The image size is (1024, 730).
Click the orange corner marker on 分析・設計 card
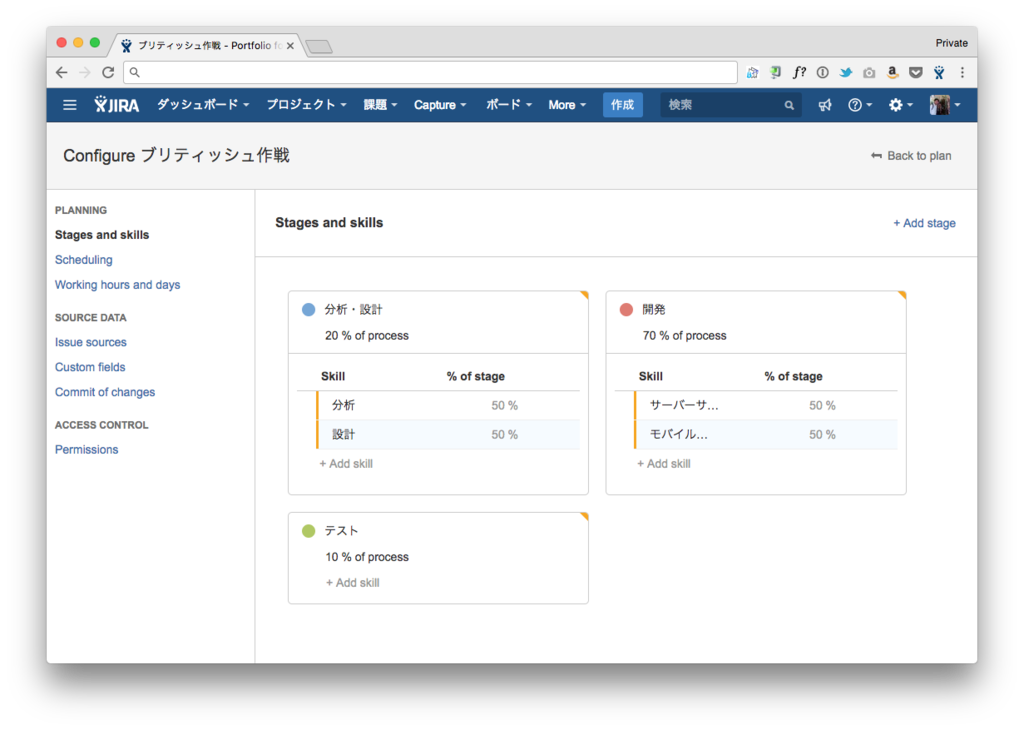coord(584,295)
